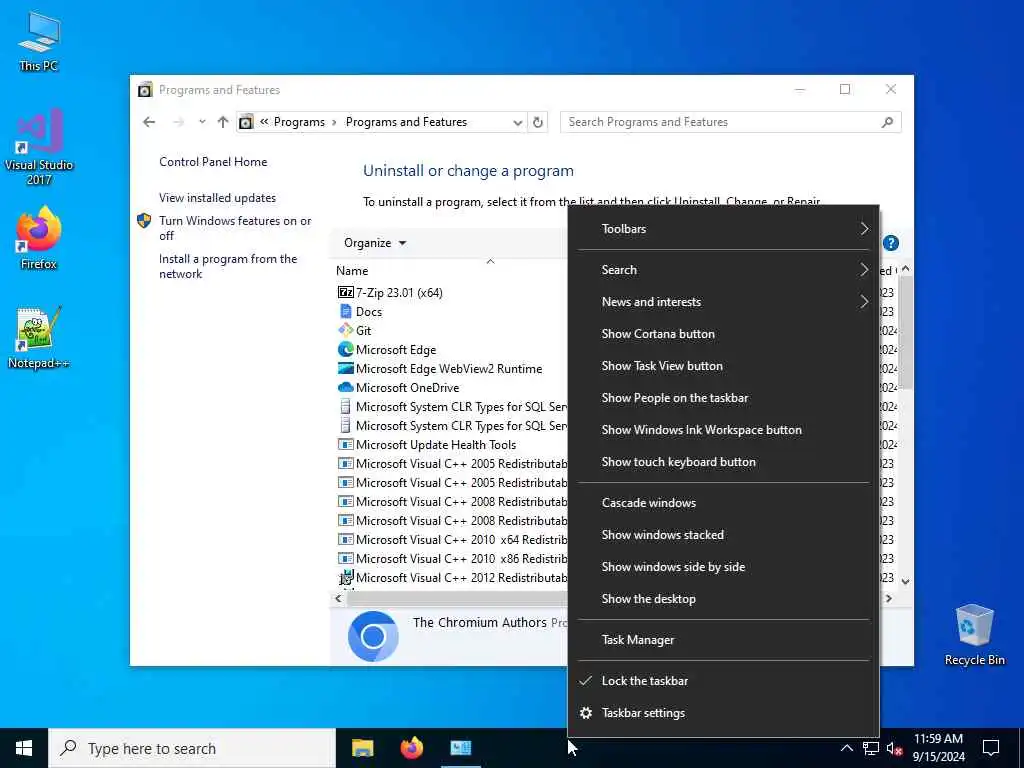Select Microsoft Edge in the list
1024x768 pixels.
(x=396, y=349)
